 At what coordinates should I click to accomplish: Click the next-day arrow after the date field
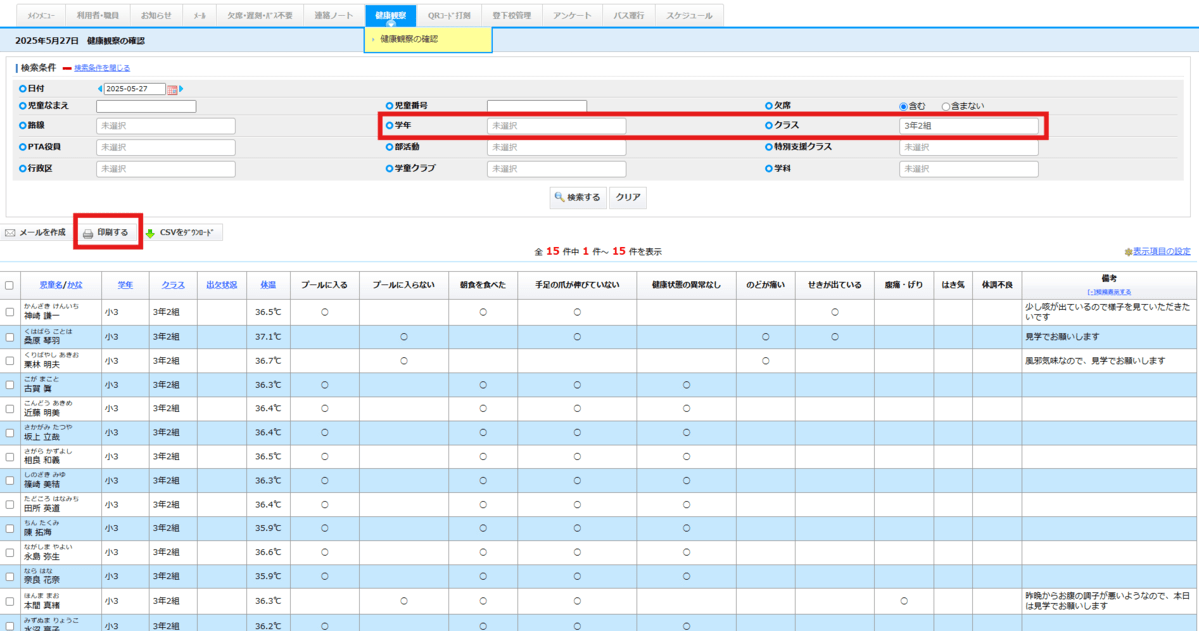[181, 89]
